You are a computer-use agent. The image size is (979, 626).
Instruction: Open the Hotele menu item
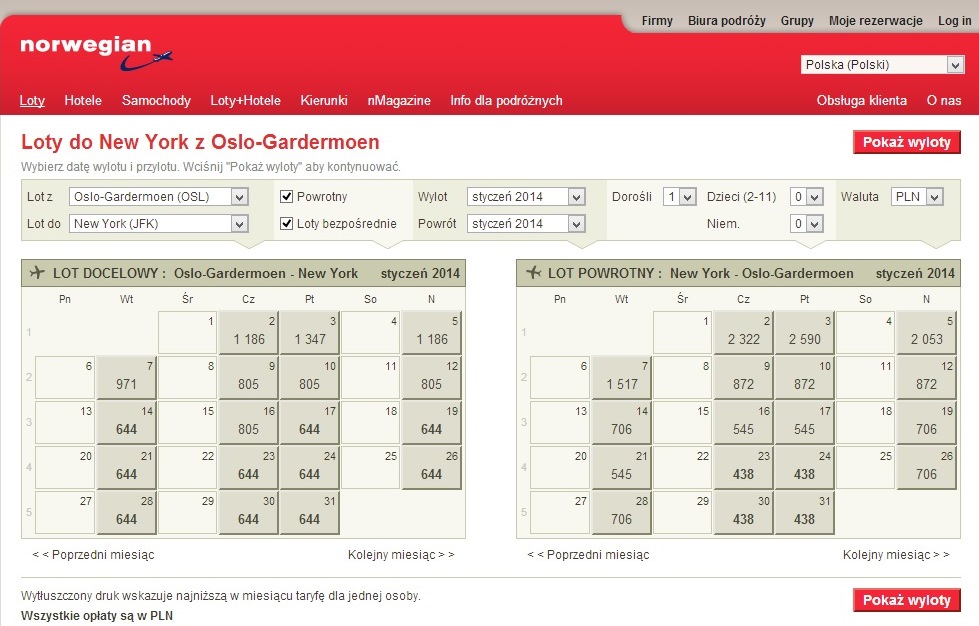point(83,100)
